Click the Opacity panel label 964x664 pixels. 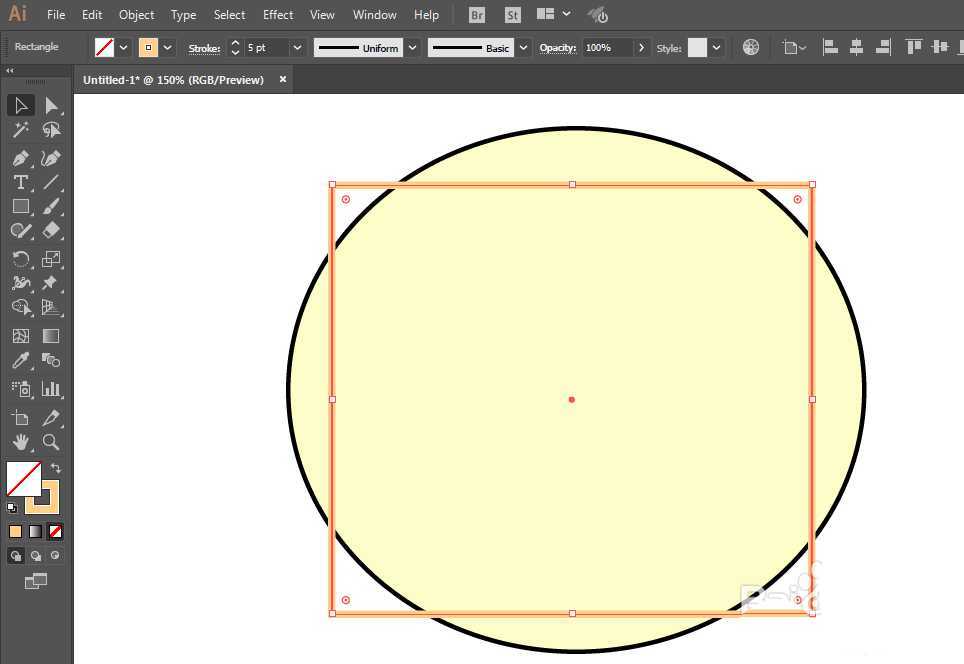(558, 48)
